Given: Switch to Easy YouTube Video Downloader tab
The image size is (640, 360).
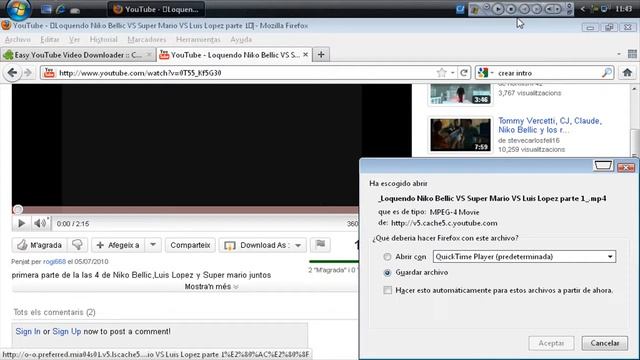Looking at the screenshot, I should (78, 55).
